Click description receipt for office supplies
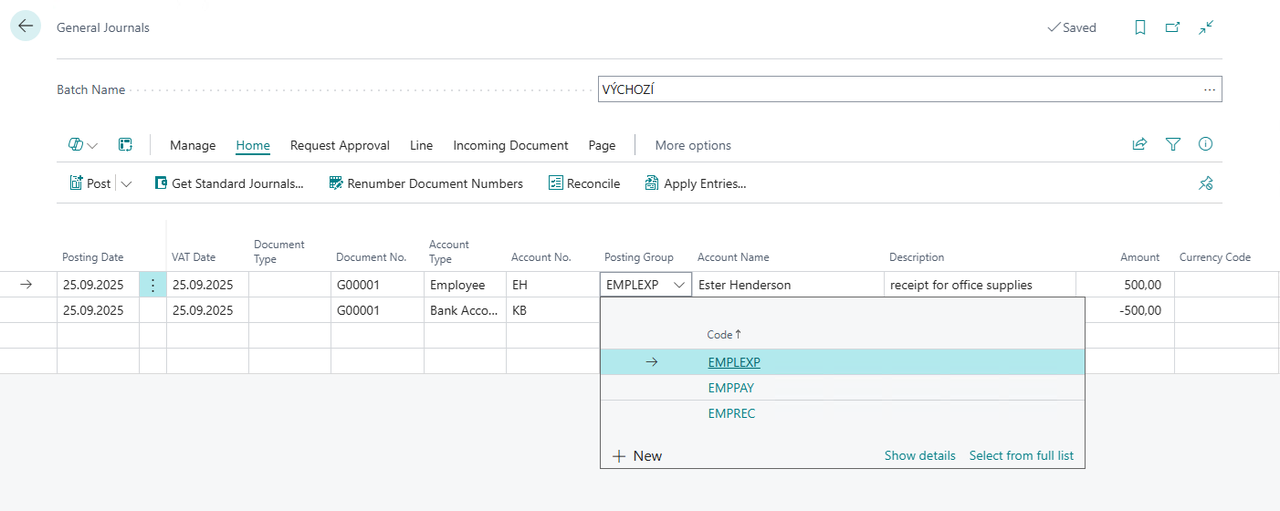 pos(981,285)
